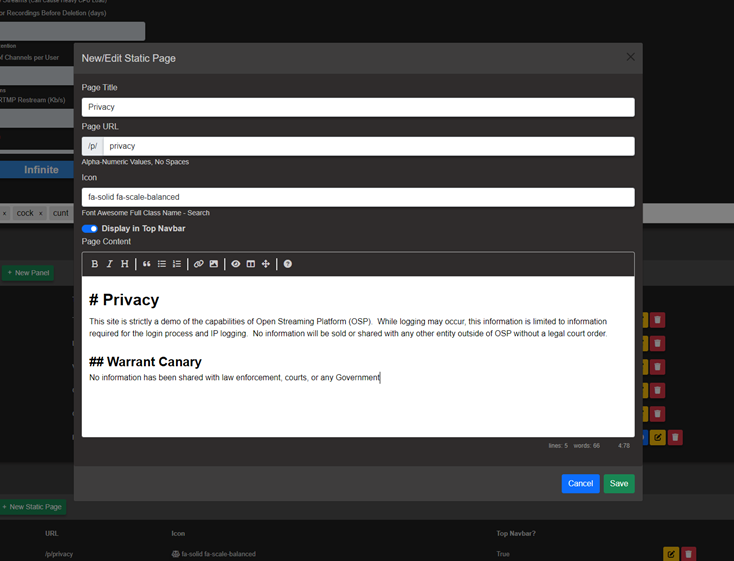734x561 pixels.
Task: Click the True cell in static pages table
Action: (503, 554)
